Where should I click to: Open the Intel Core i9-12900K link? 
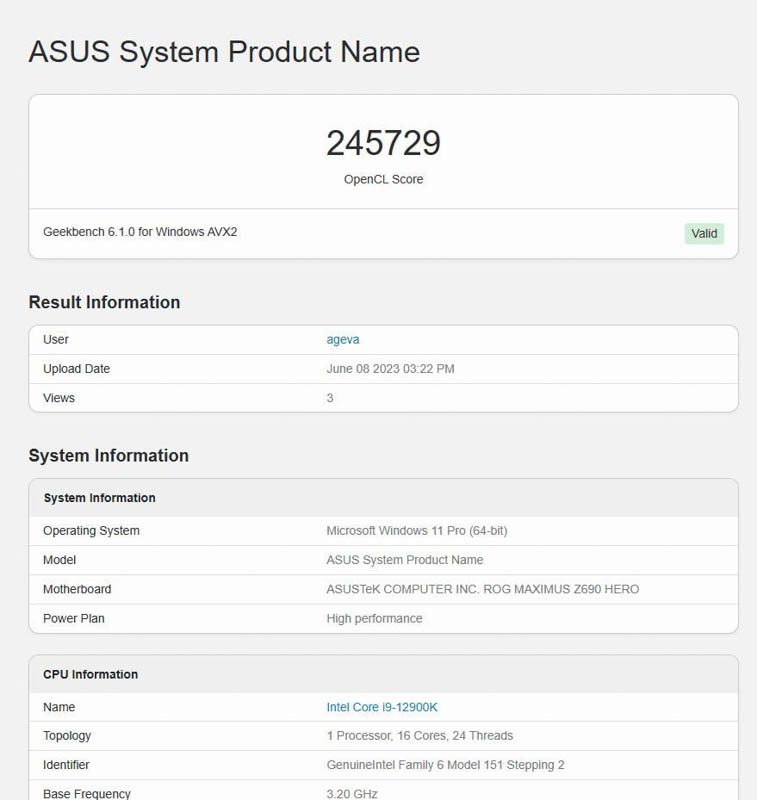pos(382,707)
